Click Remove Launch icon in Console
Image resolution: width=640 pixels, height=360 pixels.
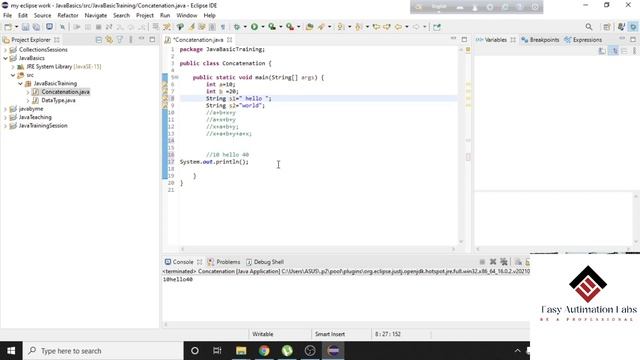pyautogui.click(x=493, y=262)
